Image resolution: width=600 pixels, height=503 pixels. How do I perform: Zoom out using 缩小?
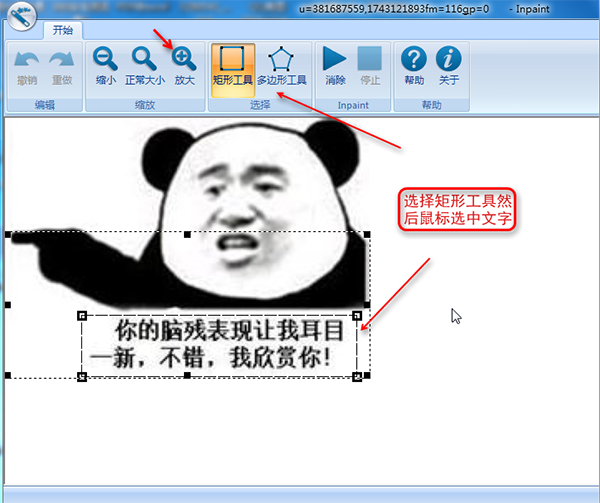(x=106, y=66)
